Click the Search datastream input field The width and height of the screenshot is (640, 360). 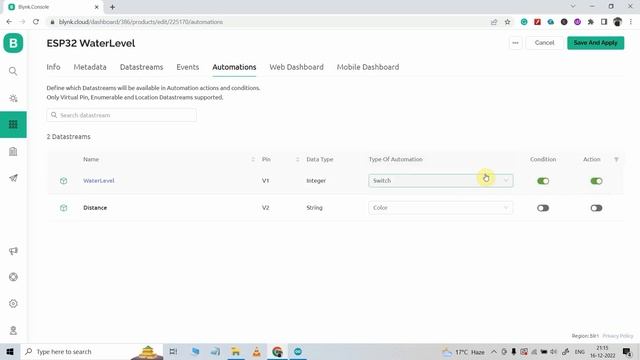tap(121, 115)
